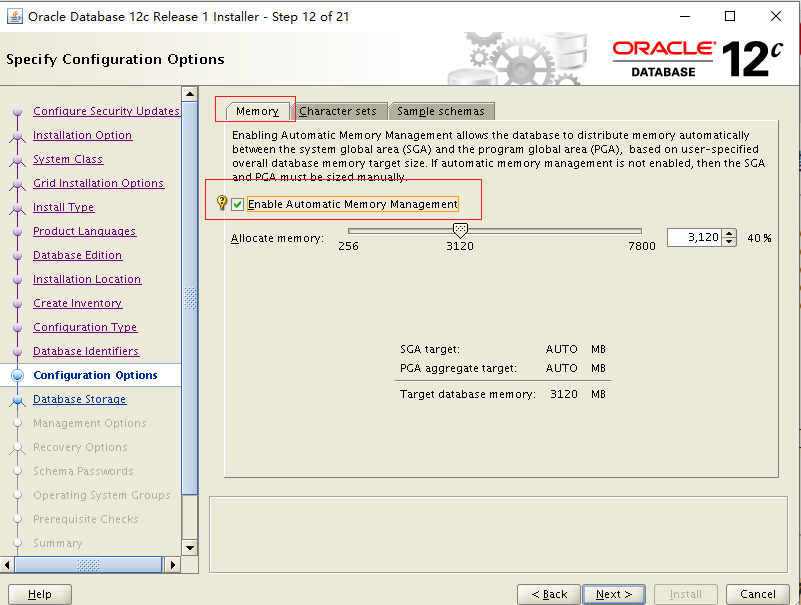Click the Back button
801x605 pixels.
(549, 594)
